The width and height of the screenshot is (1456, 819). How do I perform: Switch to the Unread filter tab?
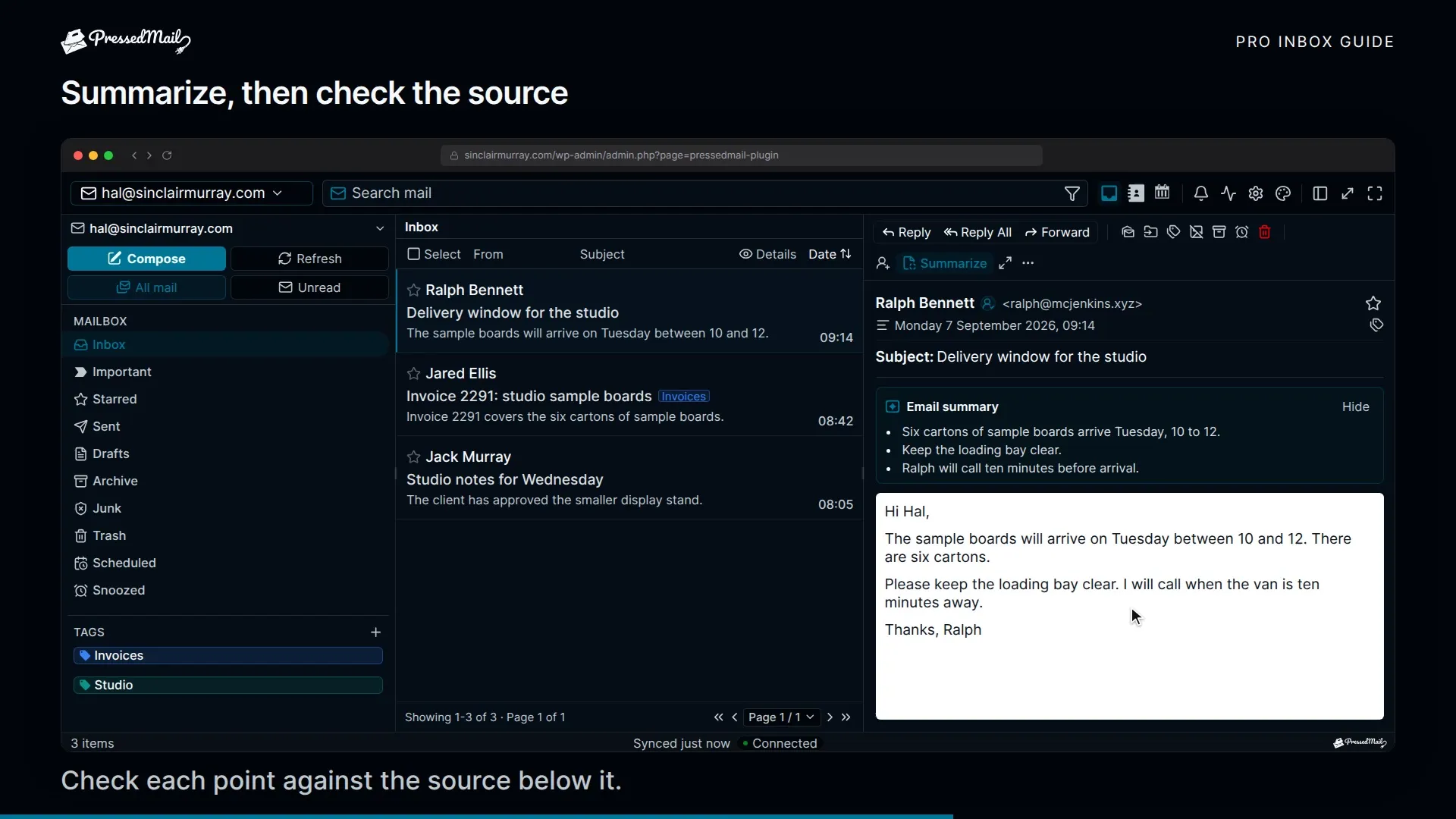point(309,287)
